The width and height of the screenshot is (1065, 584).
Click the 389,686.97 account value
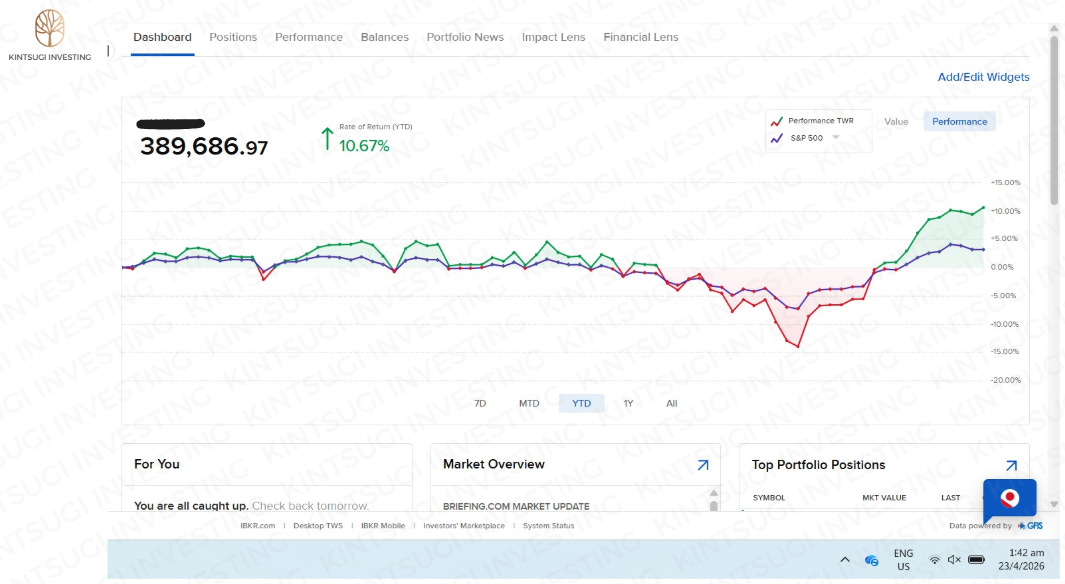204,146
